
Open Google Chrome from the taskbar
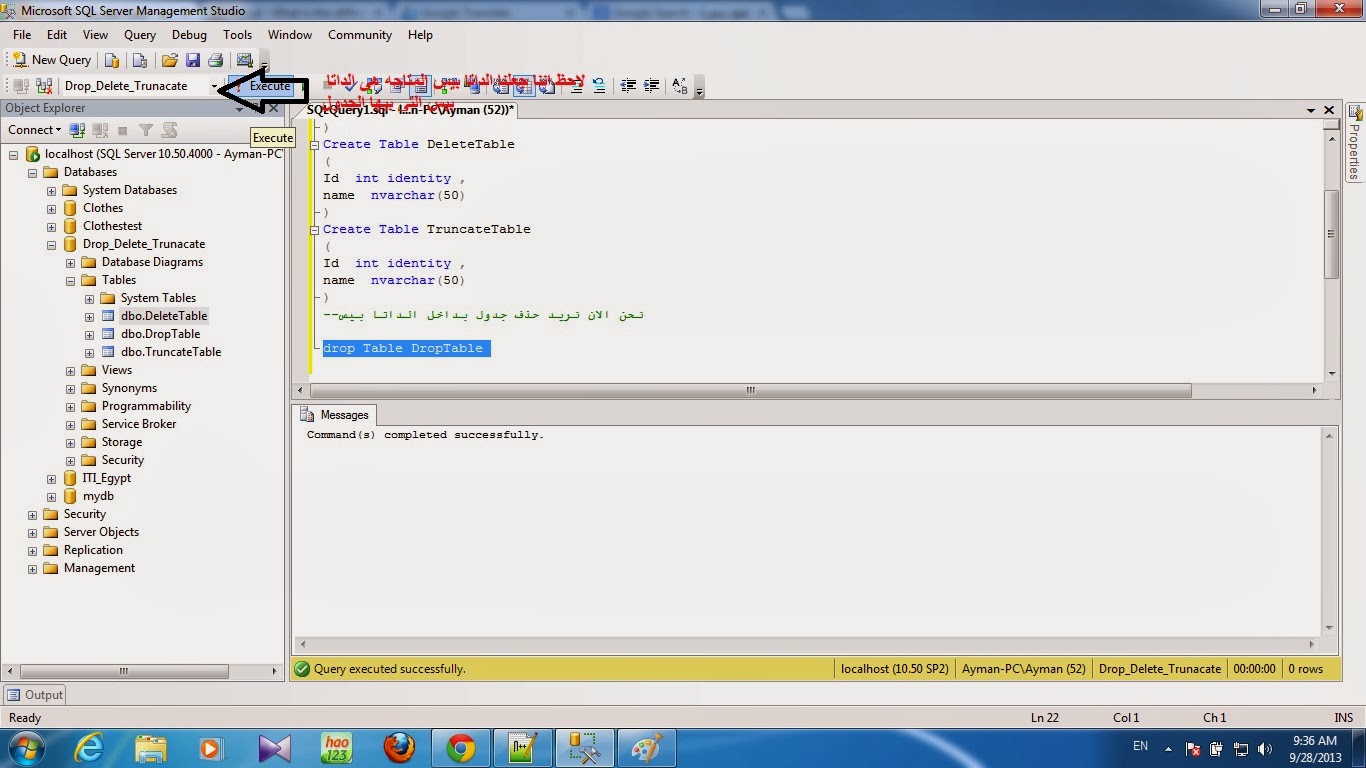[x=461, y=748]
